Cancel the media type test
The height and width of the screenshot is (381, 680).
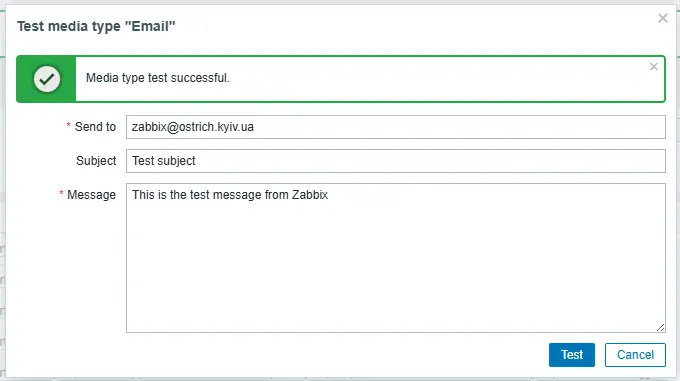pyautogui.click(x=635, y=355)
